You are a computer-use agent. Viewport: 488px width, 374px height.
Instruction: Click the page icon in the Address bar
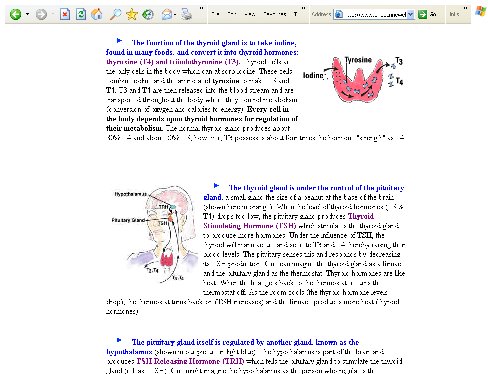pyautogui.click(x=339, y=14)
